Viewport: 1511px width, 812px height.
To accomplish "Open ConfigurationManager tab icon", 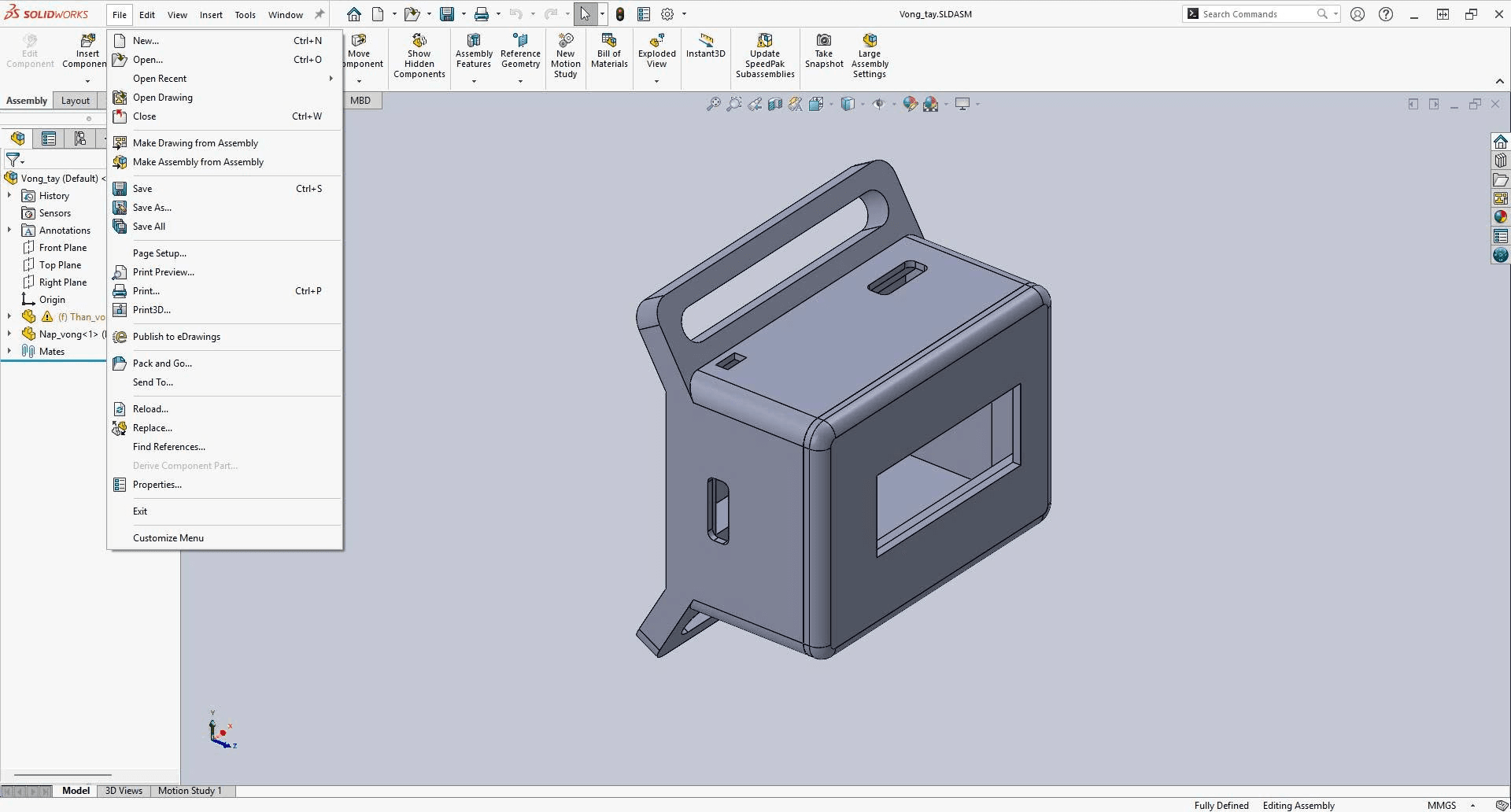I will click(79, 138).
